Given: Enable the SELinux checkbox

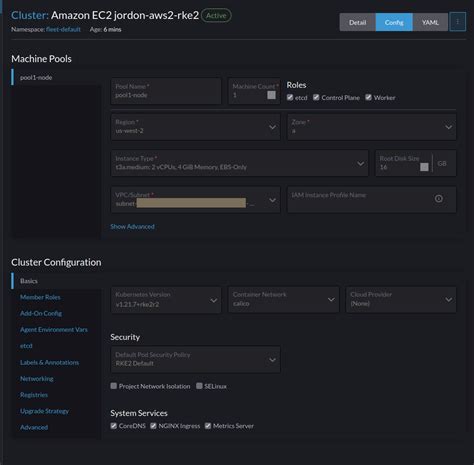Looking at the screenshot, I should 199,386.
